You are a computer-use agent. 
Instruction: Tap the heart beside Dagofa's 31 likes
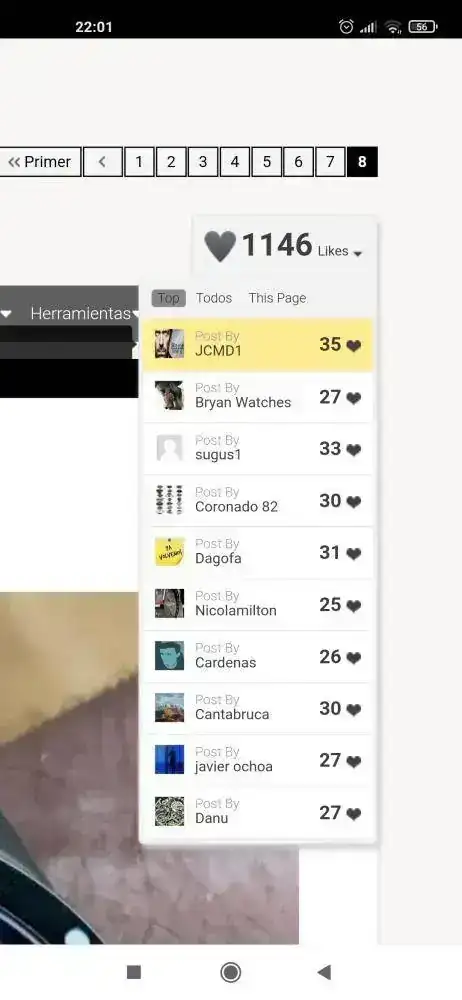354,554
